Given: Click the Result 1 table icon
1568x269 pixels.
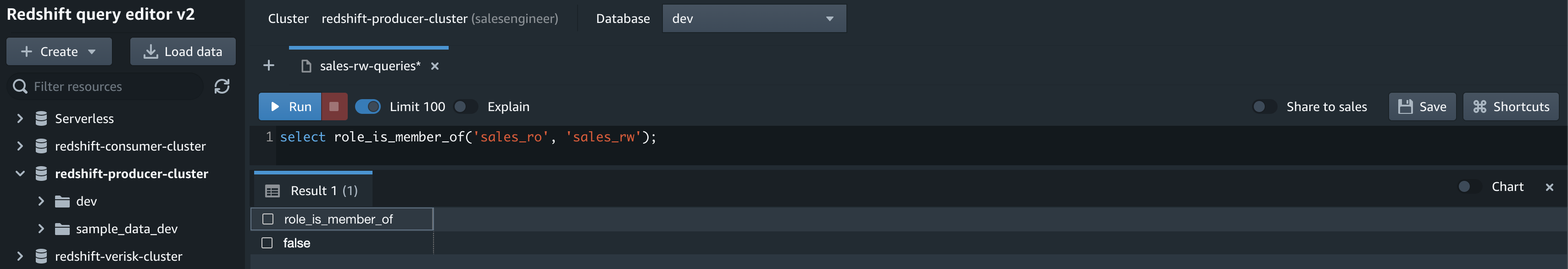Looking at the screenshot, I should click(x=272, y=191).
